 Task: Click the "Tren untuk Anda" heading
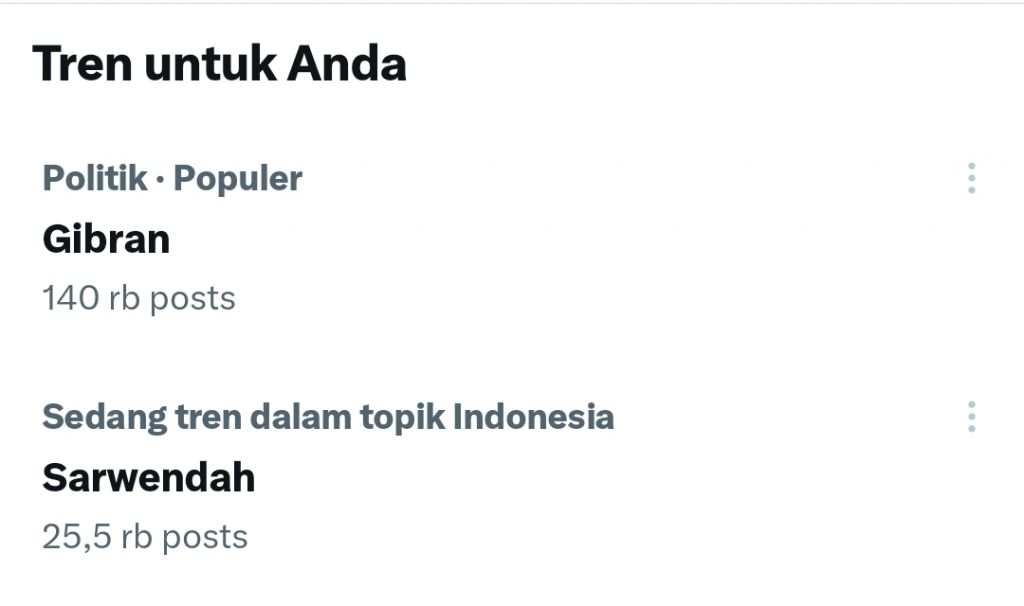[219, 64]
